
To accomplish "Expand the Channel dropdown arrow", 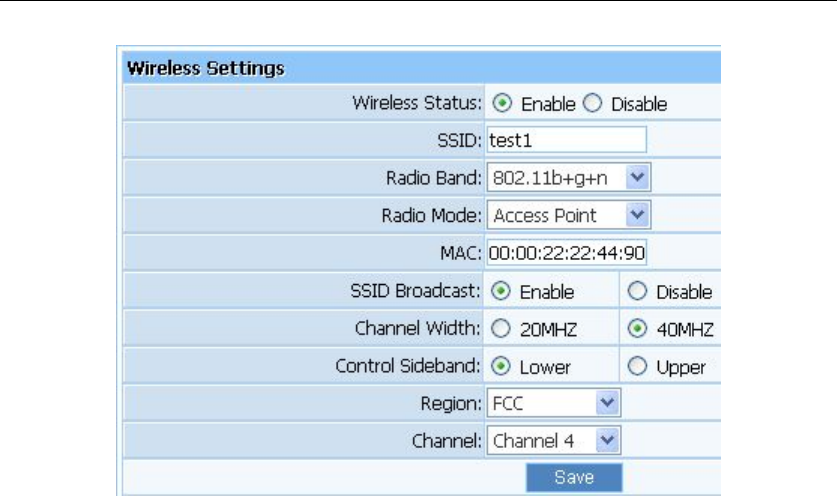I will pos(607,440).
